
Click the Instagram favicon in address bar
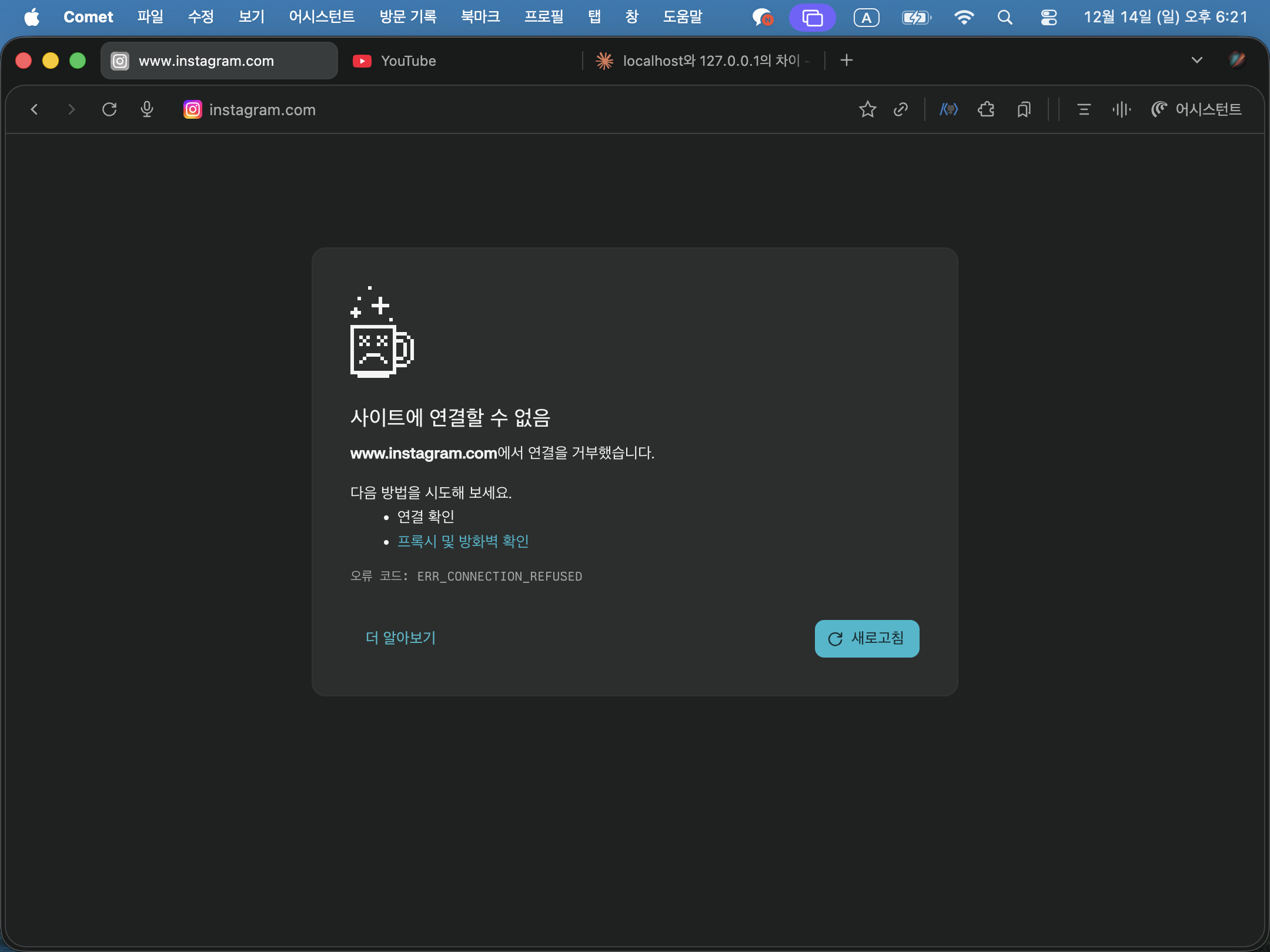[x=192, y=109]
